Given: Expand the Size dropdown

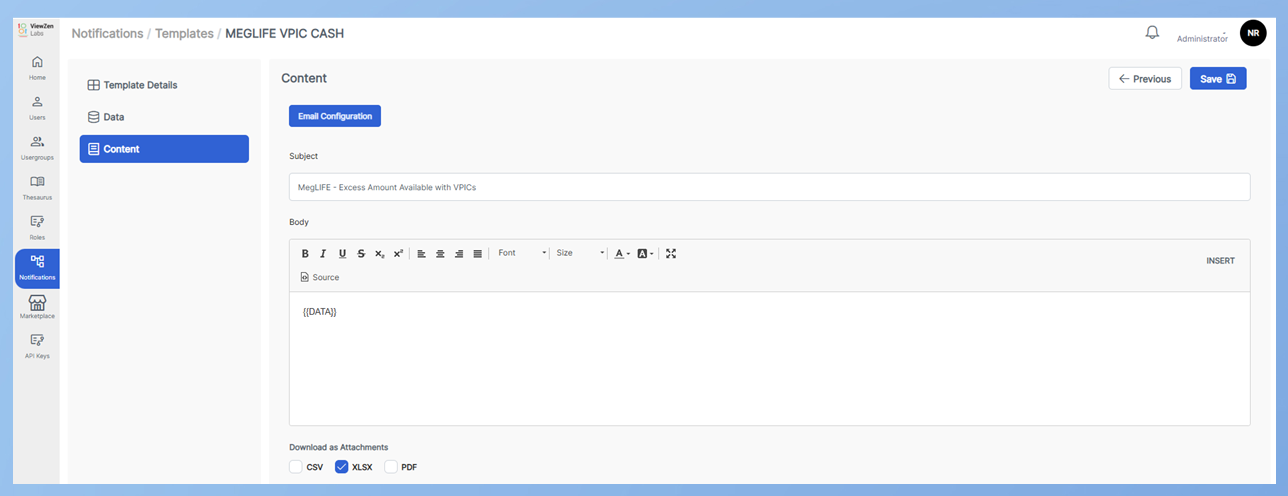Looking at the screenshot, I should [x=580, y=254].
